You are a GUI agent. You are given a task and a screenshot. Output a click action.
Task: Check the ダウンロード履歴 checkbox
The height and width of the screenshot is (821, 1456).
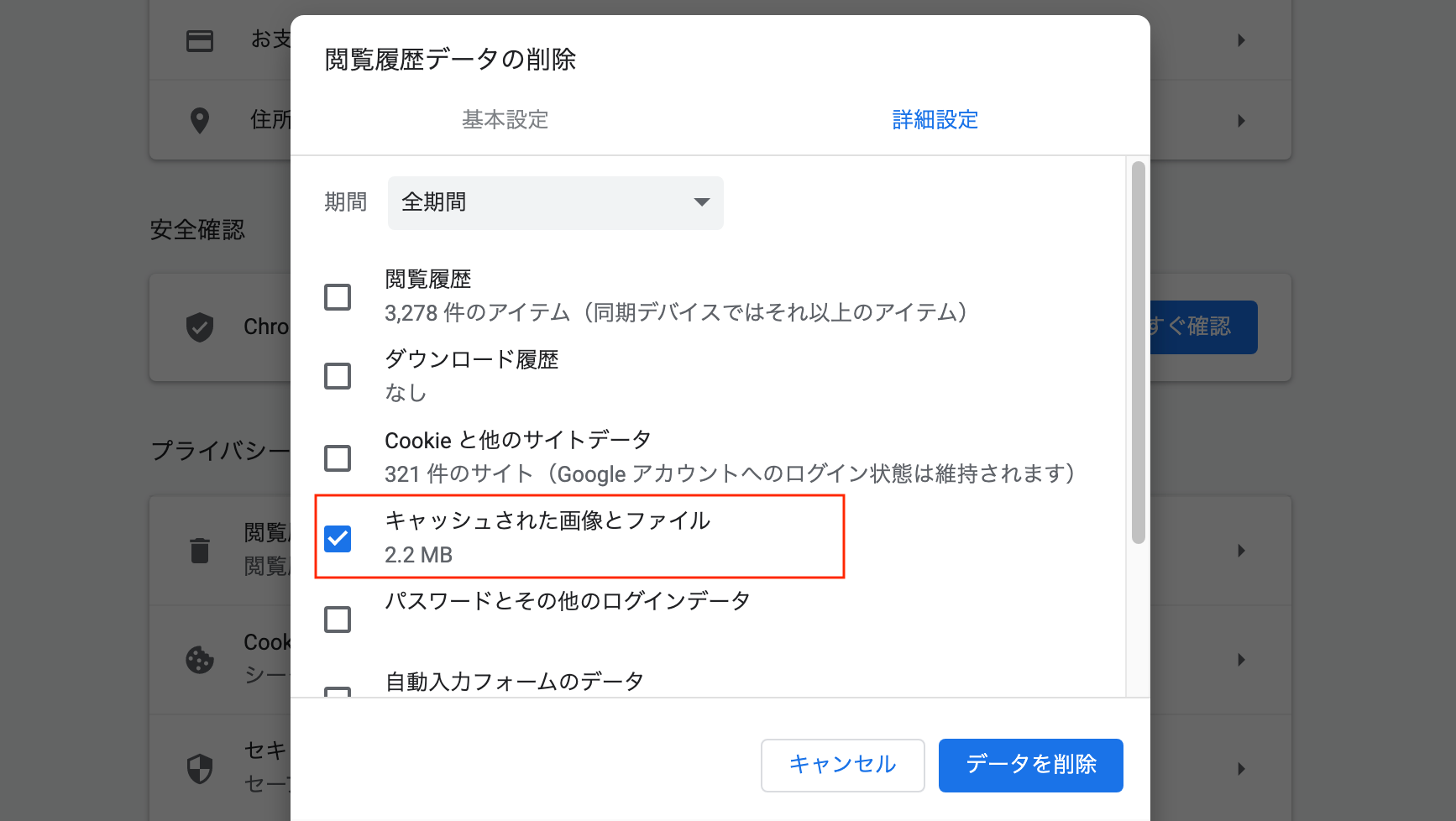[338, 376]
